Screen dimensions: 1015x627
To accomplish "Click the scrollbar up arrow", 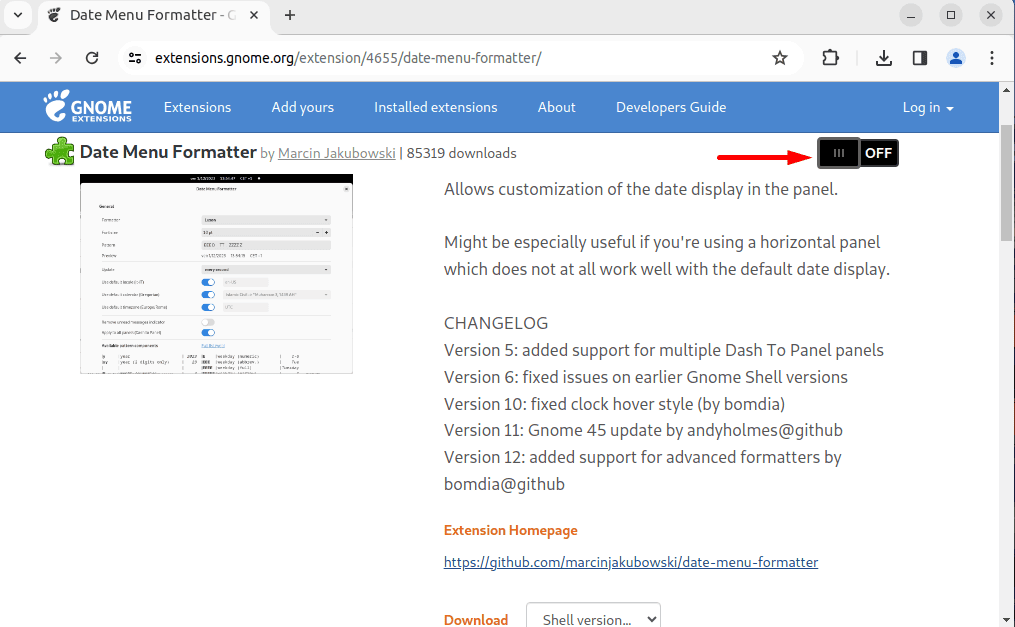I will pyautogui.click(x=1007, y=90).
